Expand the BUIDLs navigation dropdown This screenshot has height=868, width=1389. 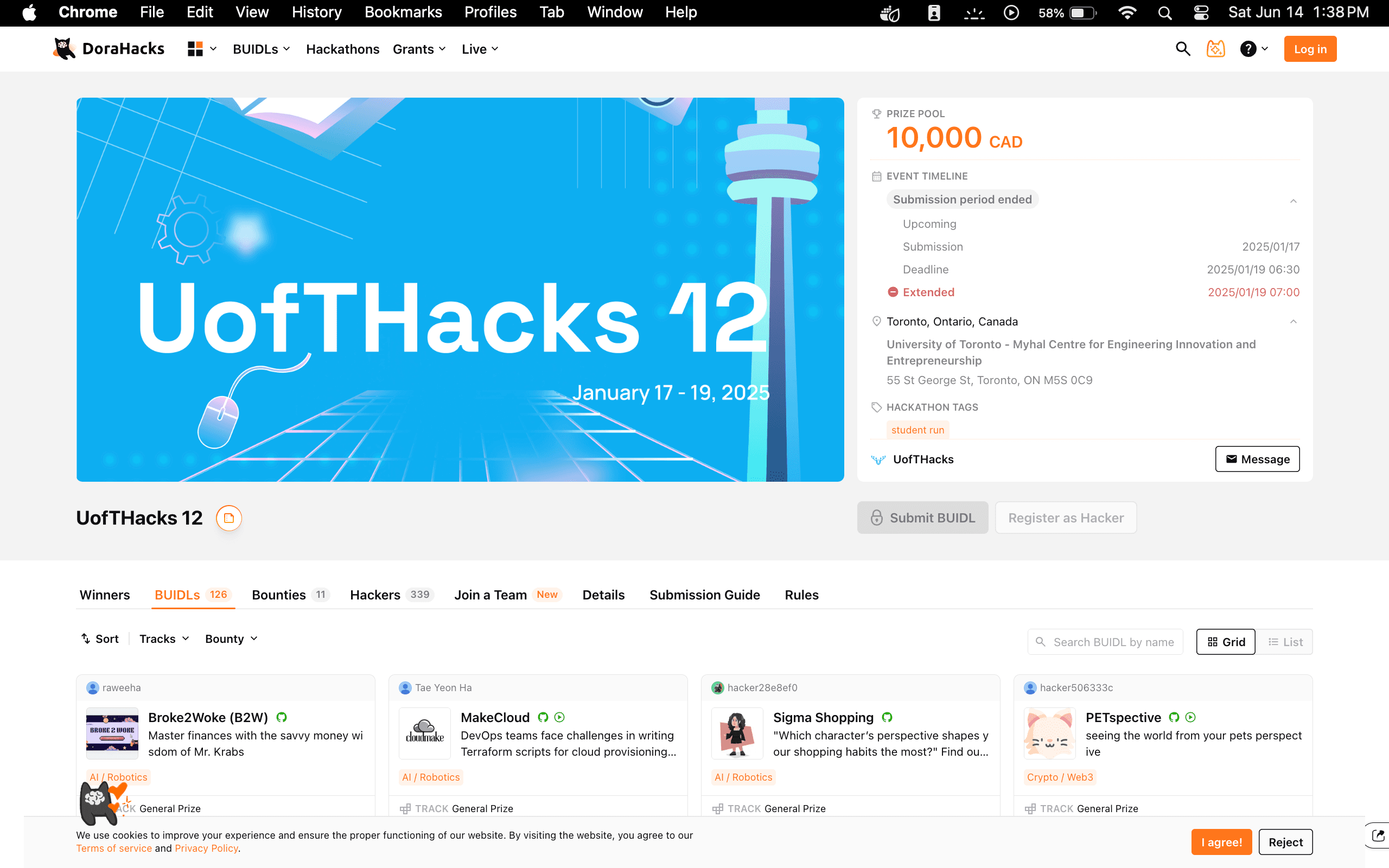click(261, 49)
